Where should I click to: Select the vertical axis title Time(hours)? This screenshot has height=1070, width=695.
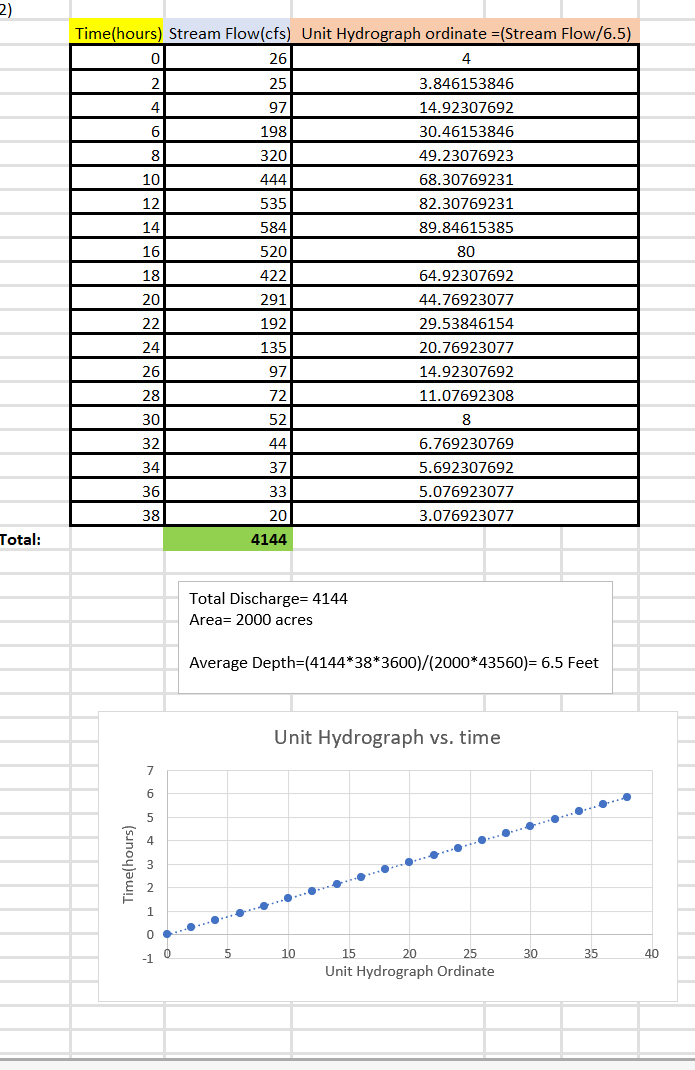128,864
